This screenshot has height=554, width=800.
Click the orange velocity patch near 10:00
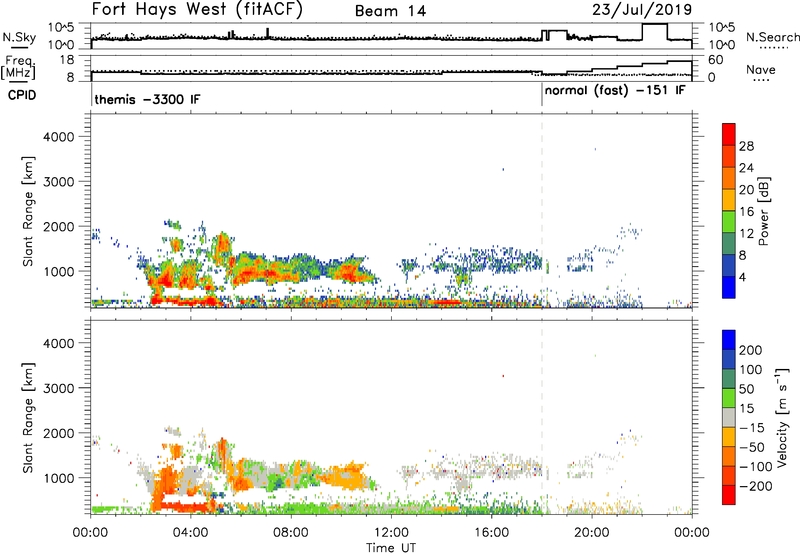click(347, 475)
